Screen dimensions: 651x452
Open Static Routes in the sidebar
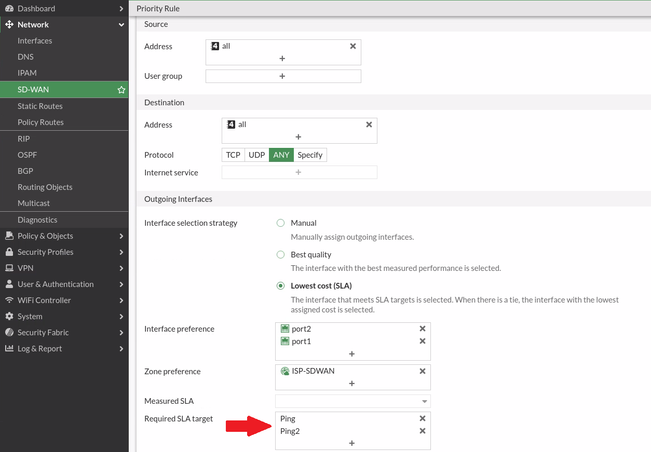coord(40,106)
